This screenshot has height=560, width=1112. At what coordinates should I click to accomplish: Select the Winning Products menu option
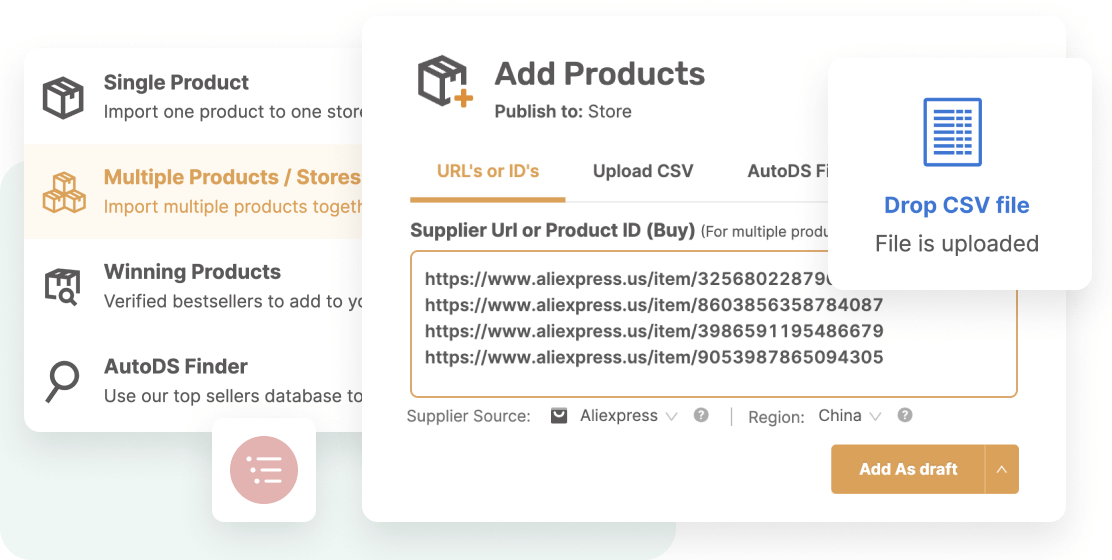pos(194,286)
